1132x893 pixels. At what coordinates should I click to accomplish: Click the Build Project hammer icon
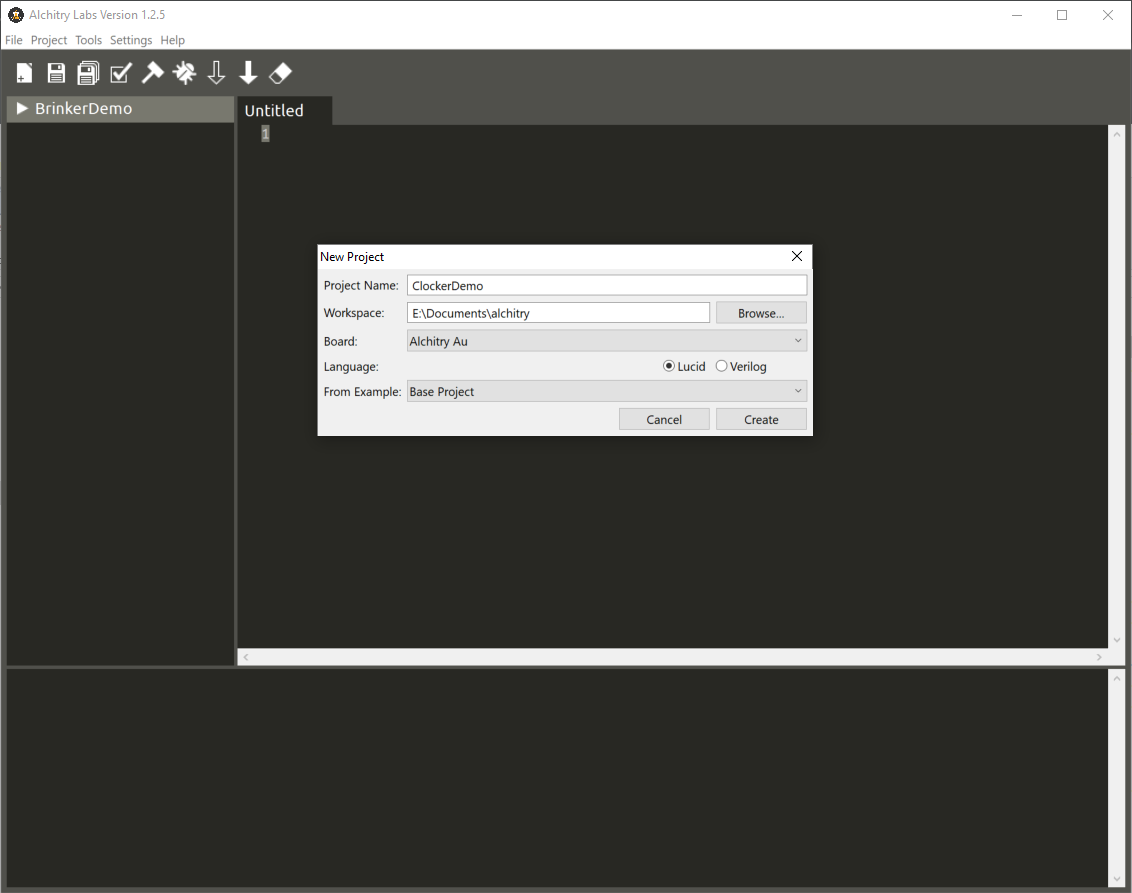pos(152,73)
